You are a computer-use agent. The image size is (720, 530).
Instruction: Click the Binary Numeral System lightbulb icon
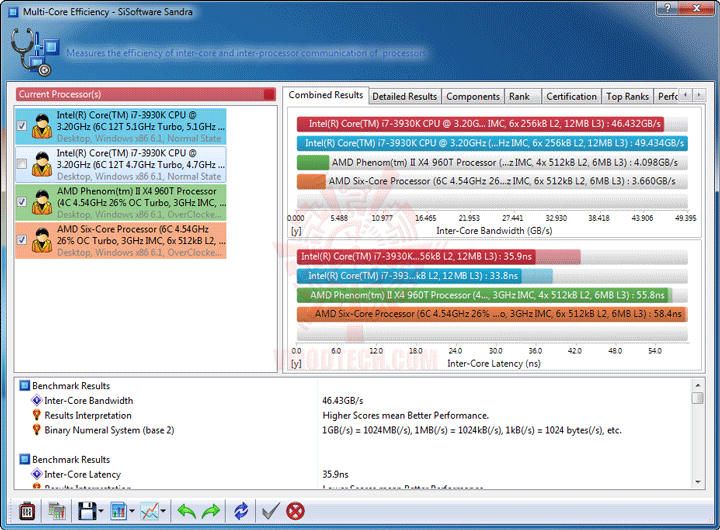click(x=37, y=430)
